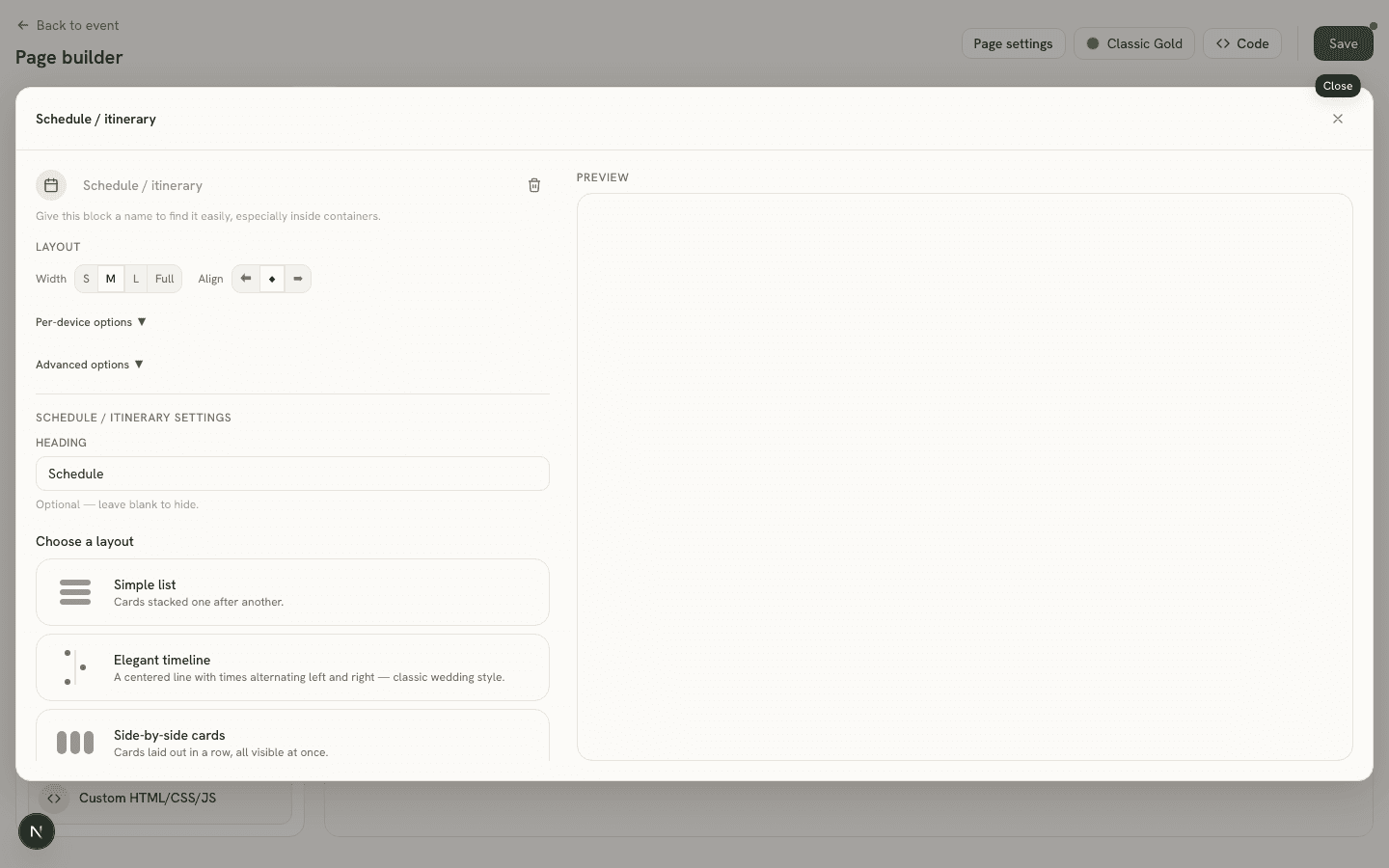Click the Elegant timeline layout icon
This screenshot has height=868, width=1389.
click(75, 667)
